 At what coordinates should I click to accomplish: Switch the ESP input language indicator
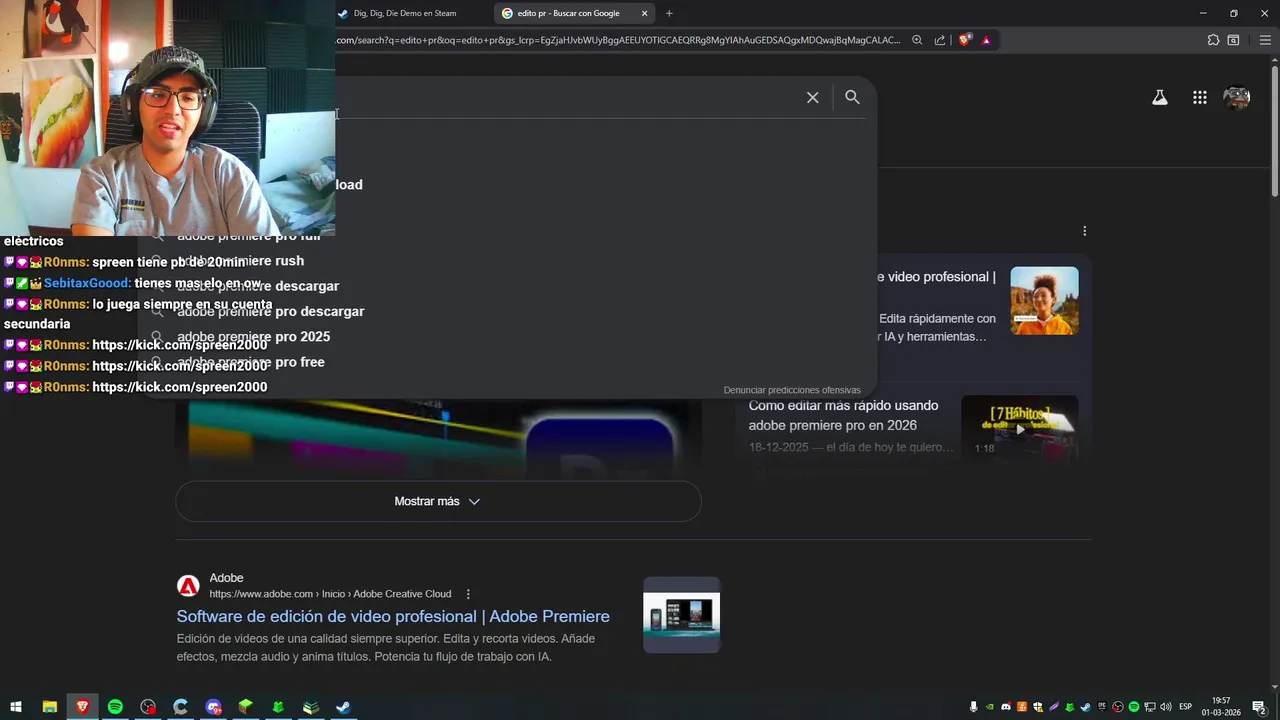(1186, 707)
